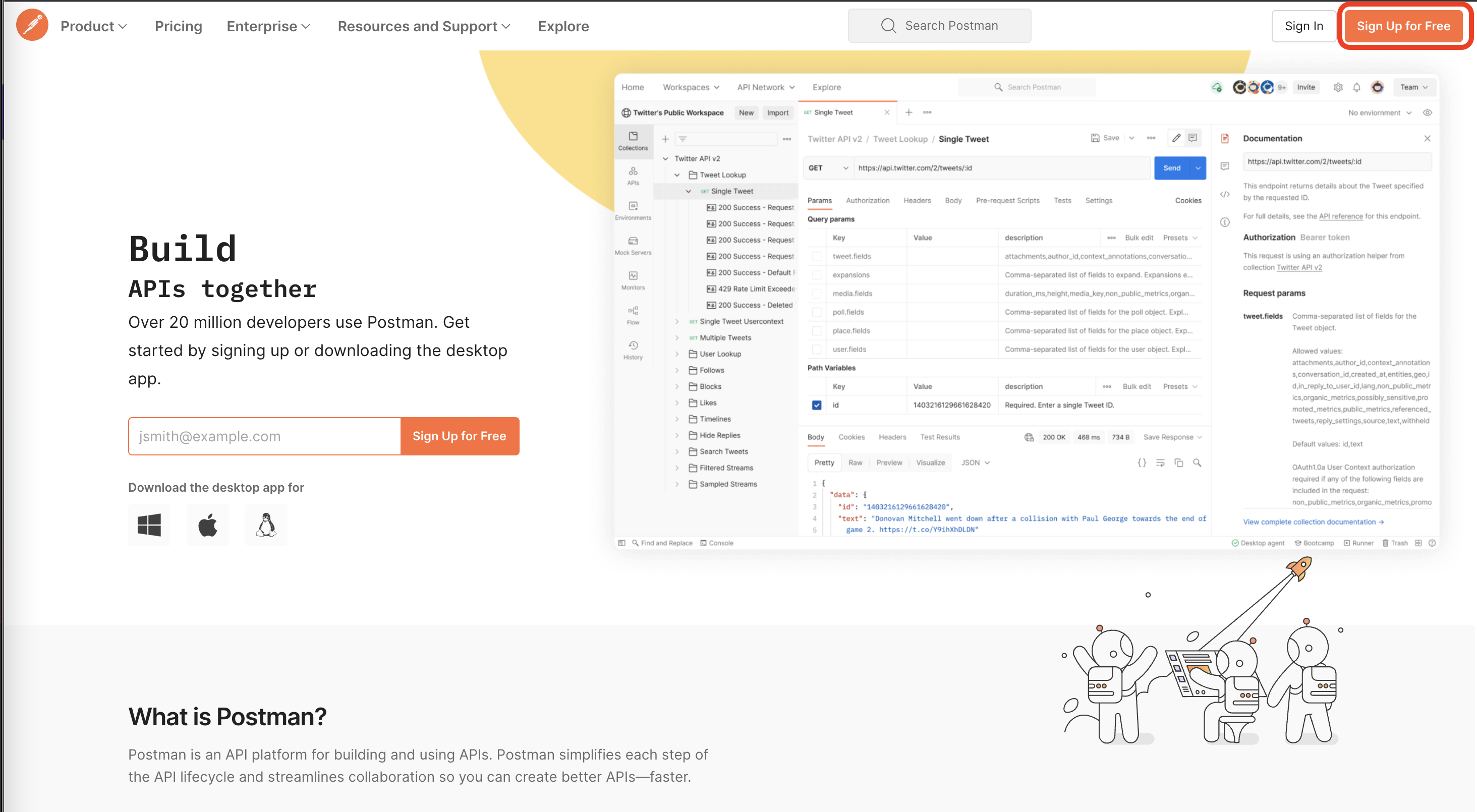Expand Resources and Support menu
The image size is (1477, 812).
pyautogui.click(x=423, y=26)
